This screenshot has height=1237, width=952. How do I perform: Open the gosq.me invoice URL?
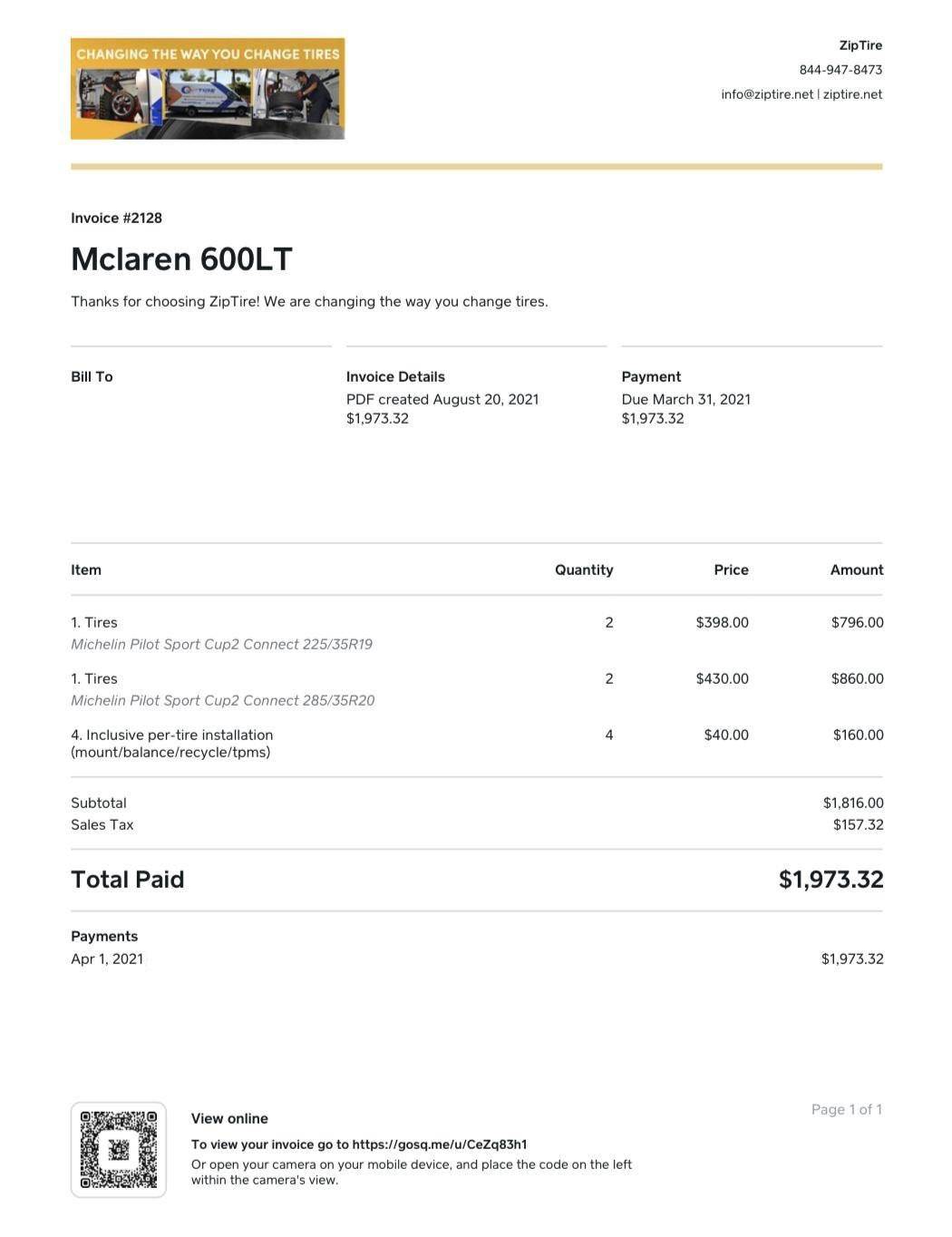(x=440, y=1144)
